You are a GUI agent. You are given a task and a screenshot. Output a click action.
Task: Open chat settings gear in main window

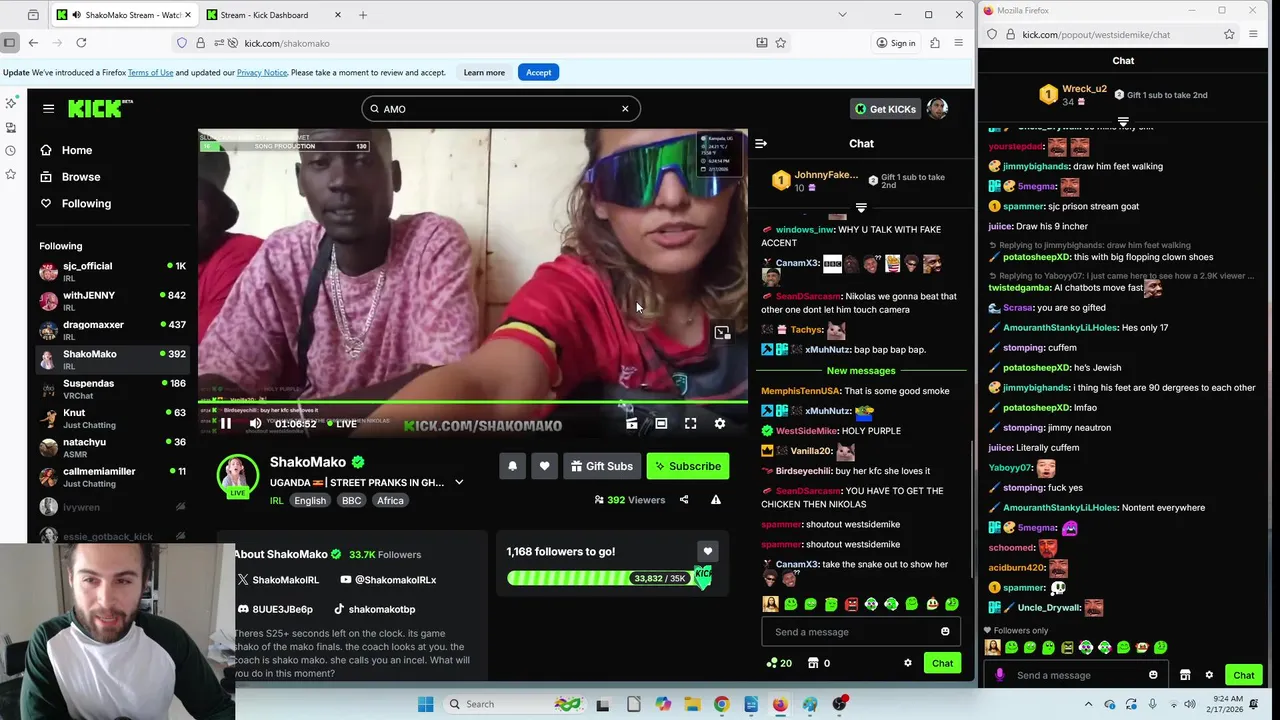[908, 663]
